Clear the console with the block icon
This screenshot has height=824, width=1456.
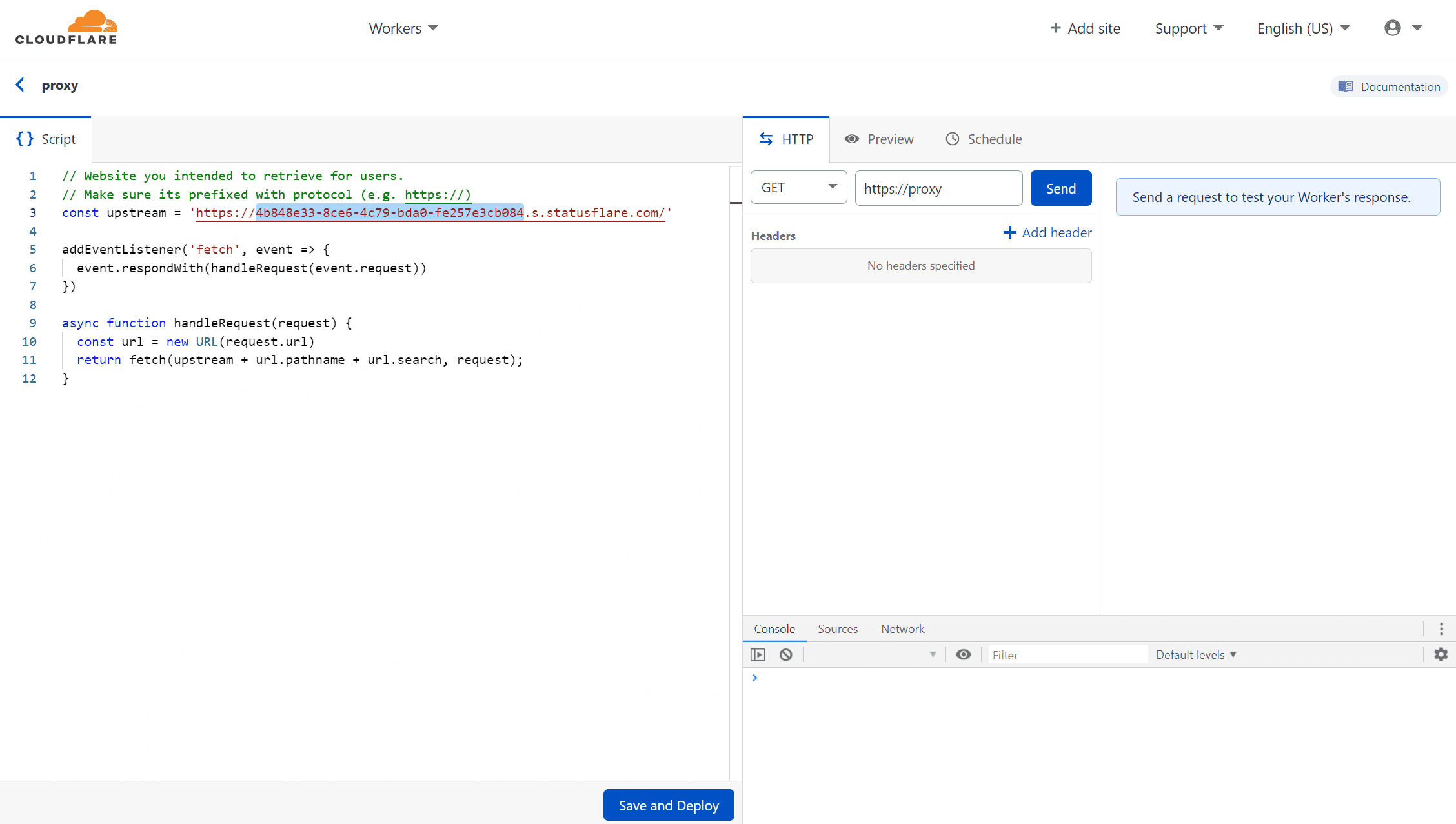pos(785,654)
